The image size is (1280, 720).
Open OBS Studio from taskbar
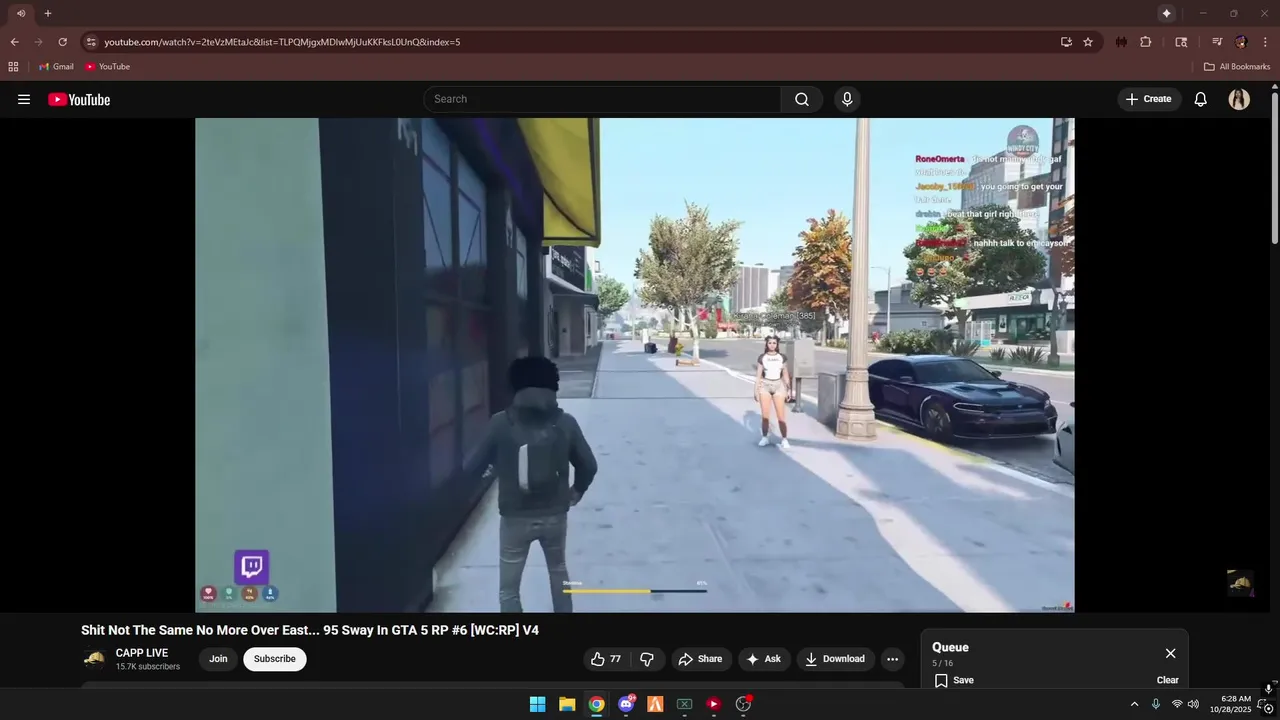click(x=743, y=704)
